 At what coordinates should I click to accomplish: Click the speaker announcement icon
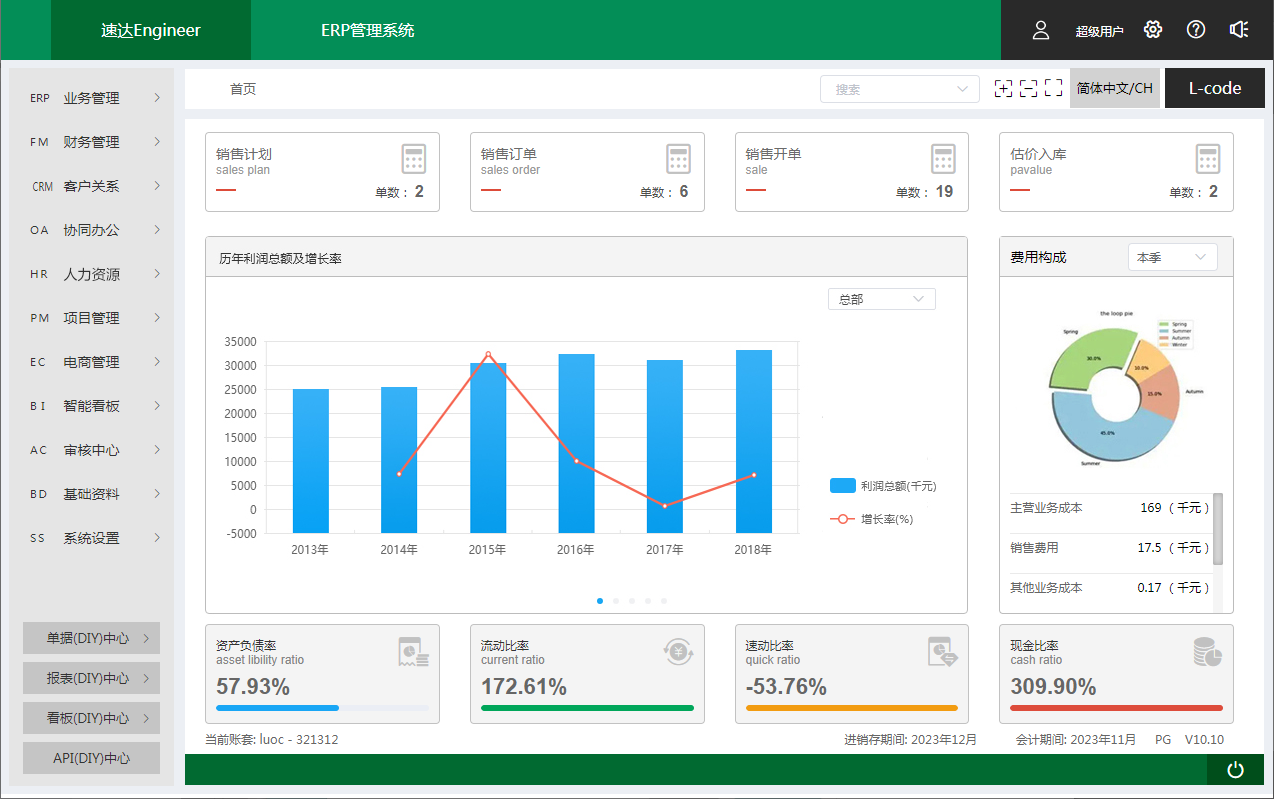[x=1239, y=30]
